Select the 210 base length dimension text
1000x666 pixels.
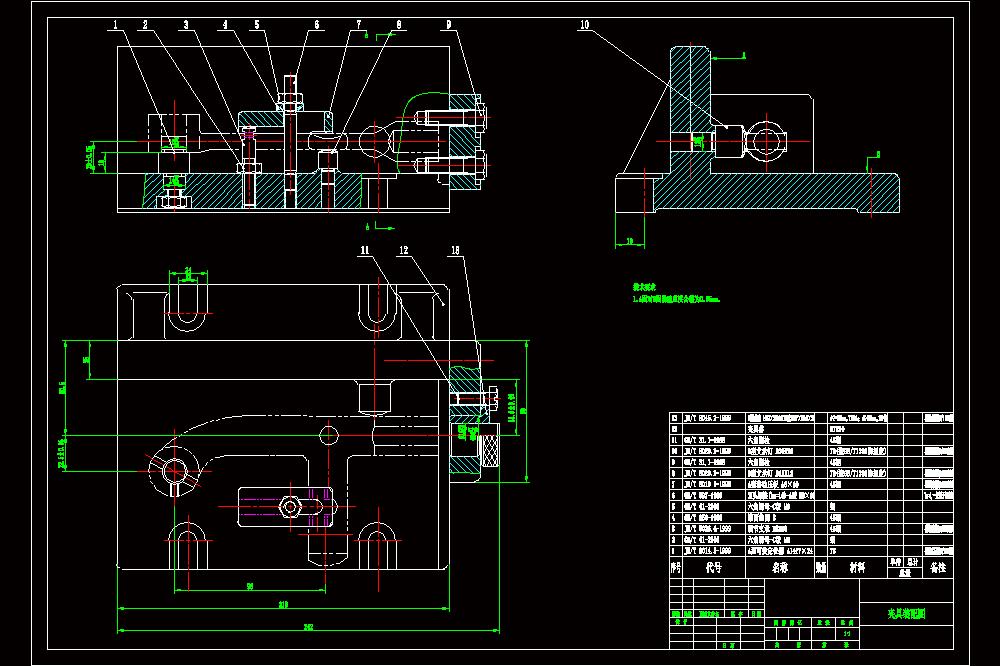tap(283, 605)
